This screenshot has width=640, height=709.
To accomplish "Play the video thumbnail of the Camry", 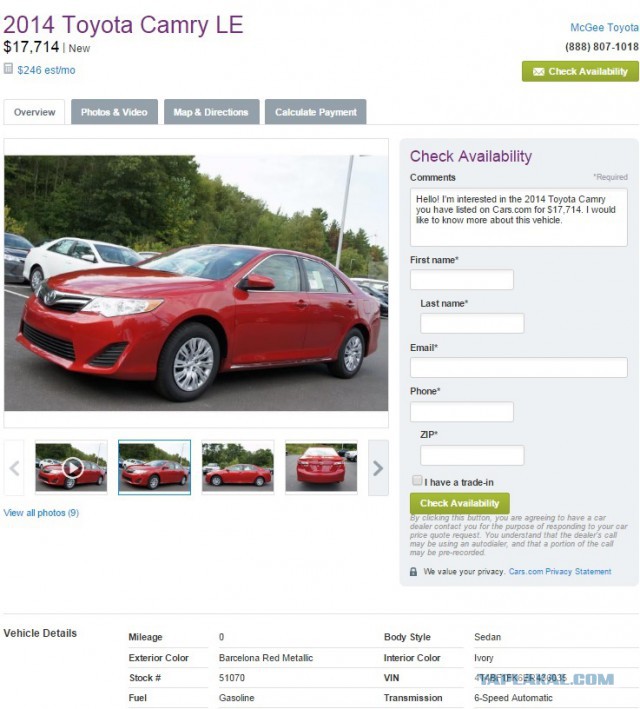I will (71, 468).
